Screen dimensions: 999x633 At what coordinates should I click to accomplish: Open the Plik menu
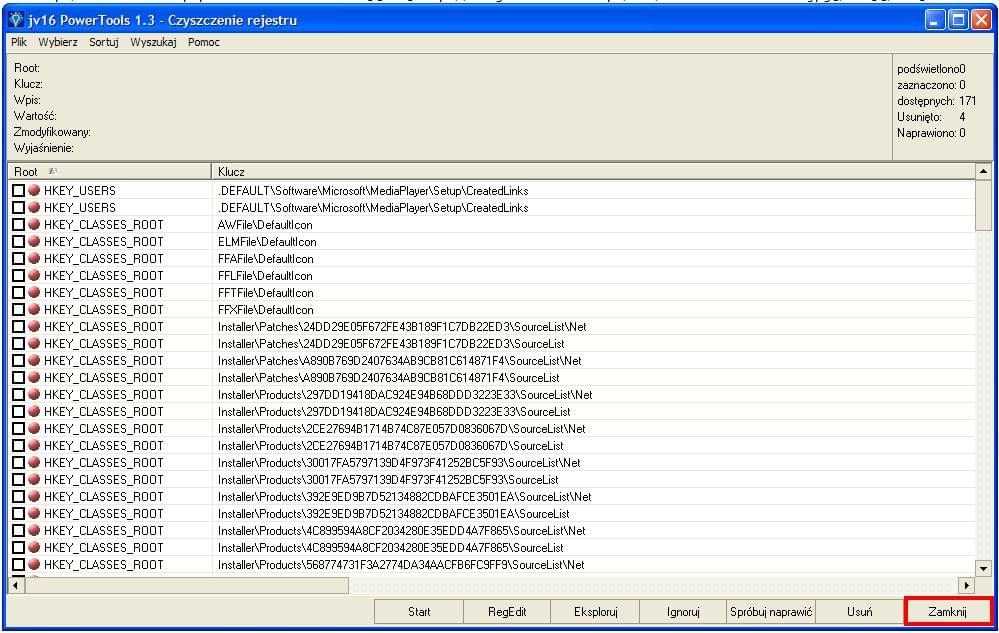point(19,42)
